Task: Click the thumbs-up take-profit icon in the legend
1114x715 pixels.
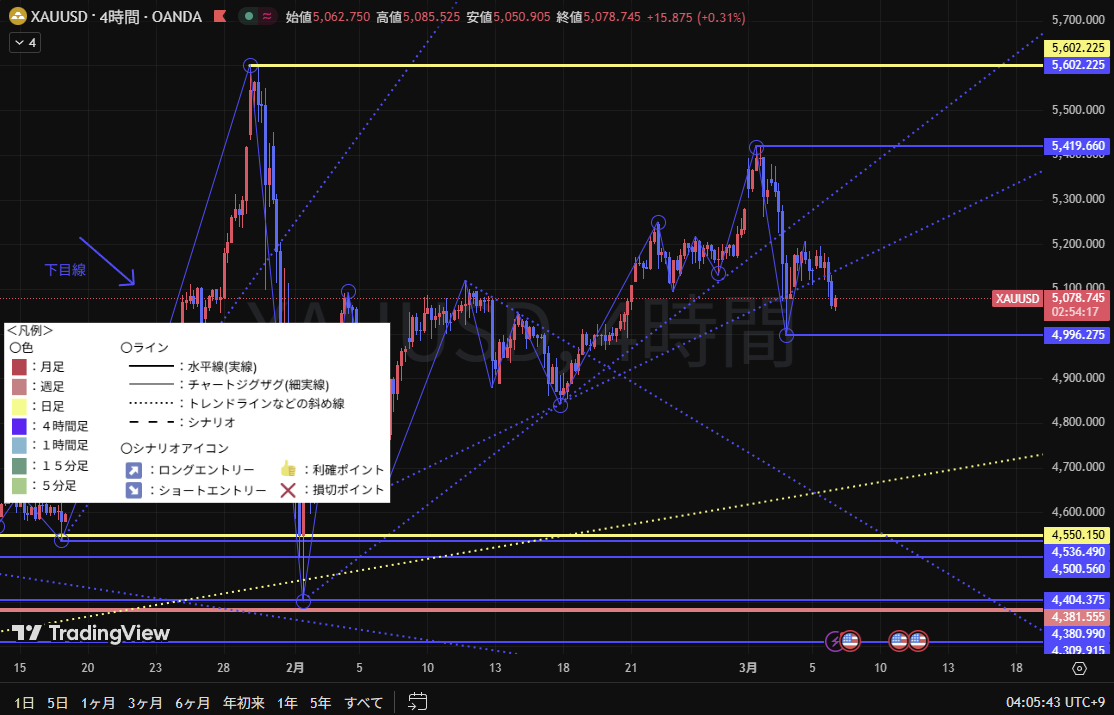Action: pyautogui.click(x=289, y=469)
